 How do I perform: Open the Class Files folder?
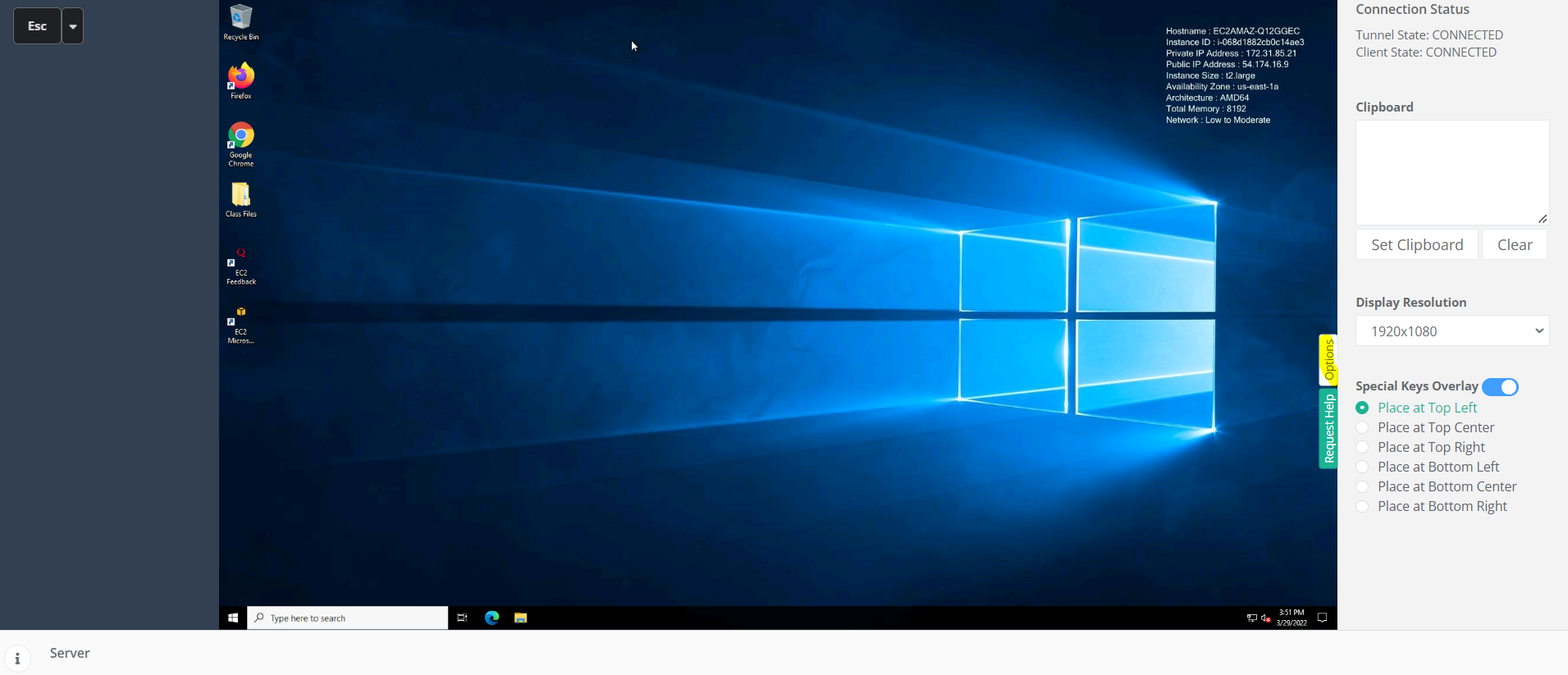tap(241, 199)
